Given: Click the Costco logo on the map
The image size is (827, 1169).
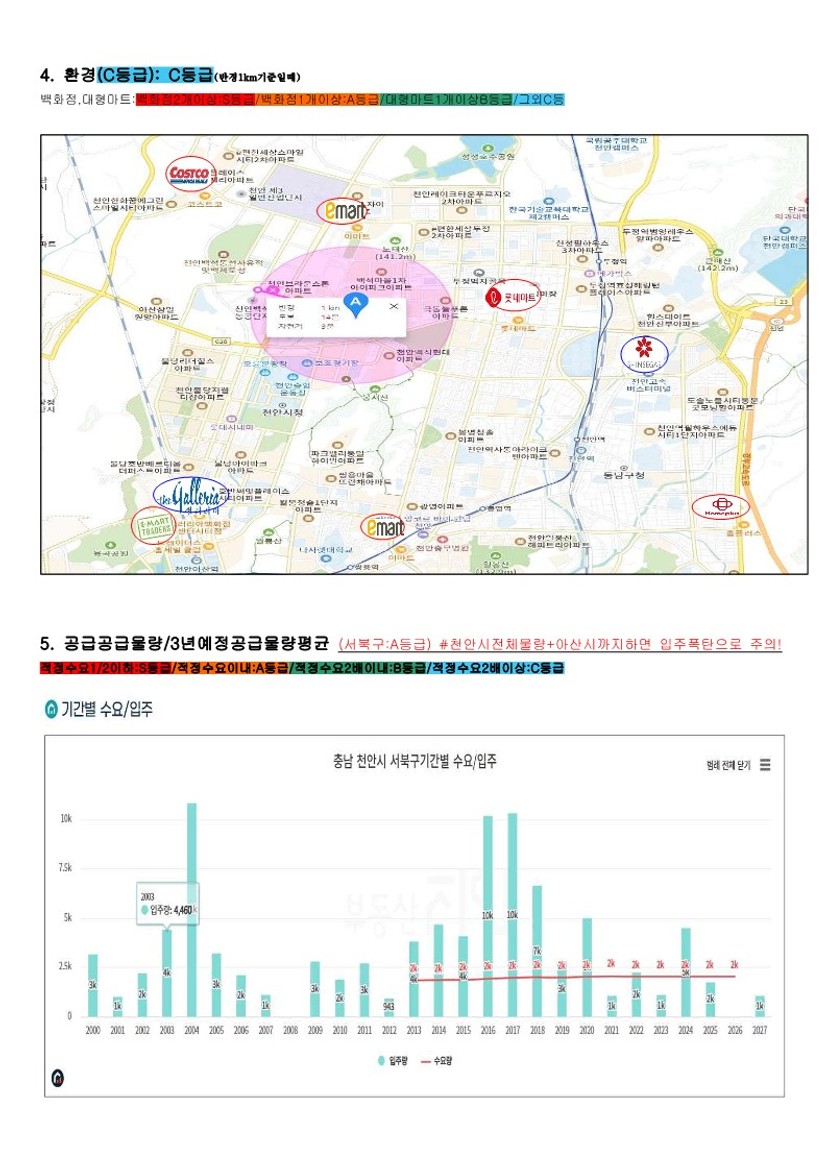Looking at the screenshot, I should point(190,174).
